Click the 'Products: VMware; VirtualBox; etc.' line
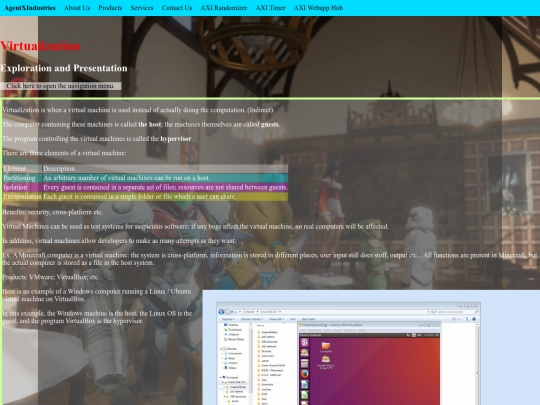540x405 pixels. (x=51, y=277)
